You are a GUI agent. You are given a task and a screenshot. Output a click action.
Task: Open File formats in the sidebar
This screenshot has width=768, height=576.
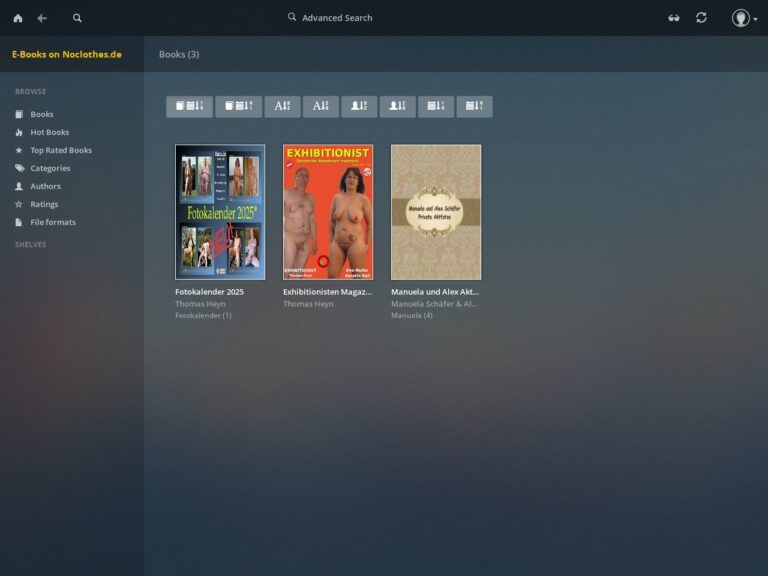52,222
